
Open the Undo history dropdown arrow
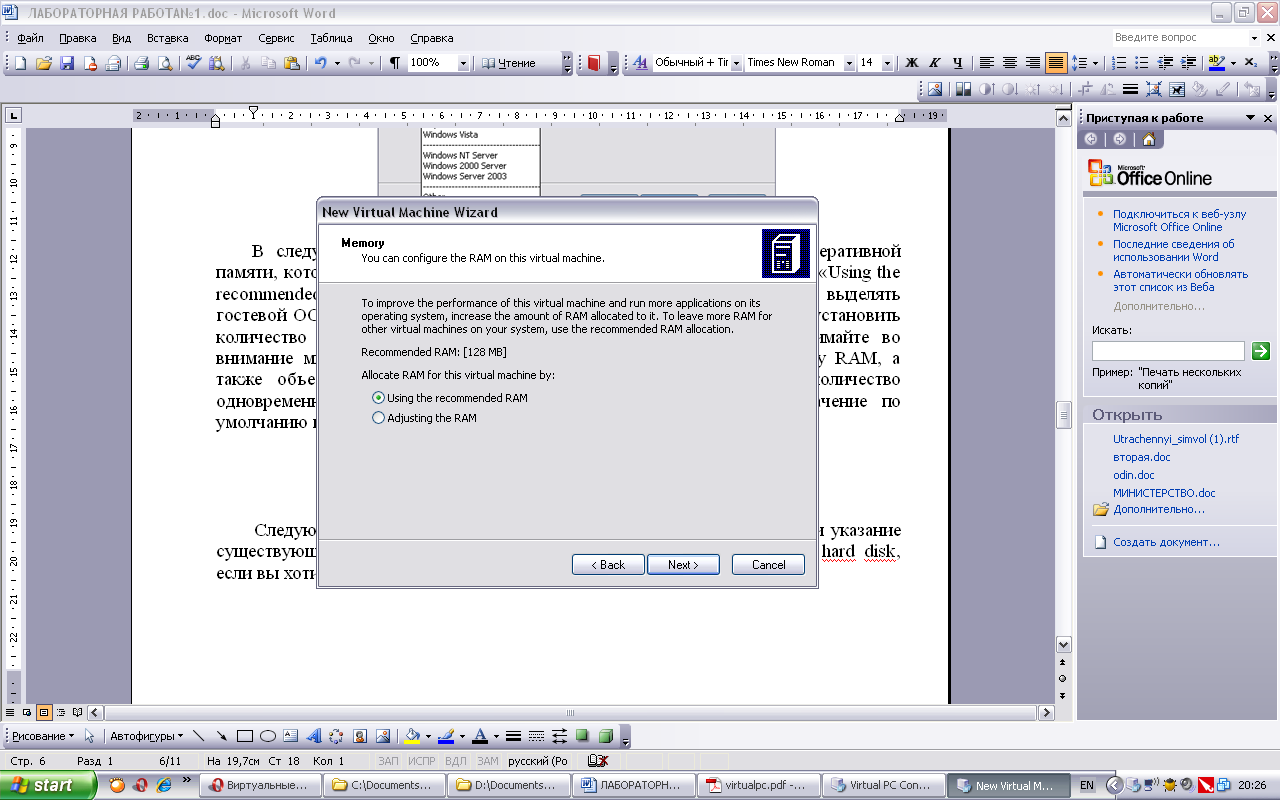(337, 63)
